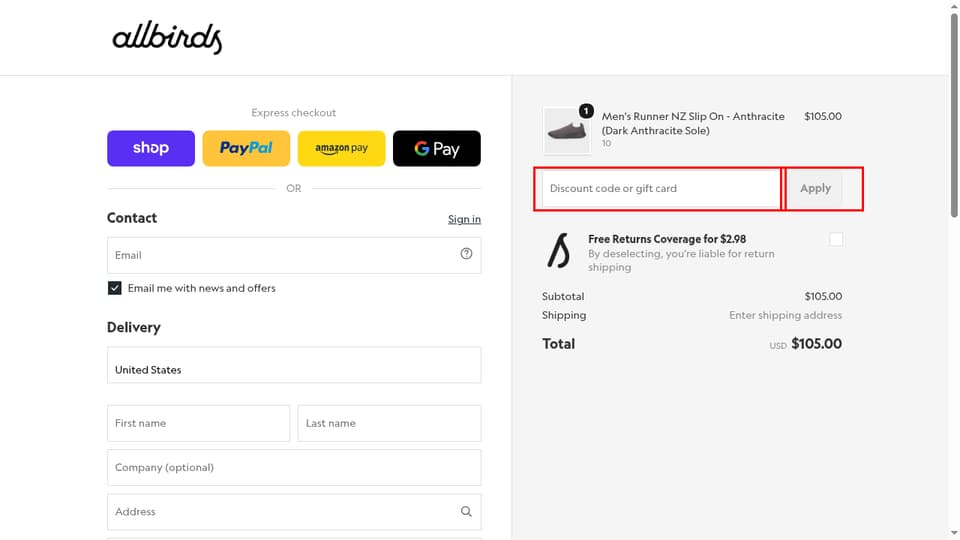The width and height of the screenshot is (960, 540).
Task: Open the Runner NZ Slip On thumbnail
Action: (567, 130)
